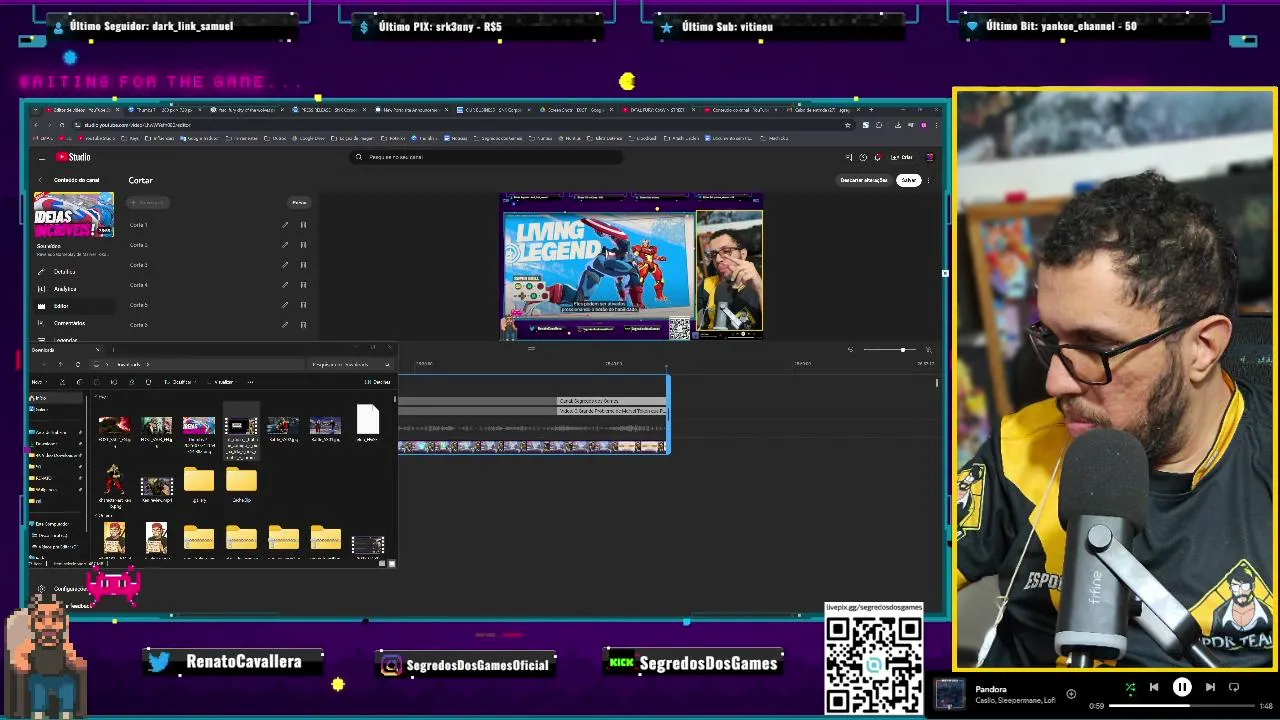This screenshot has width=1280, height=720.
Task: Click the video thumbnail strip in timeline
Action: click(x=532, y=447)
